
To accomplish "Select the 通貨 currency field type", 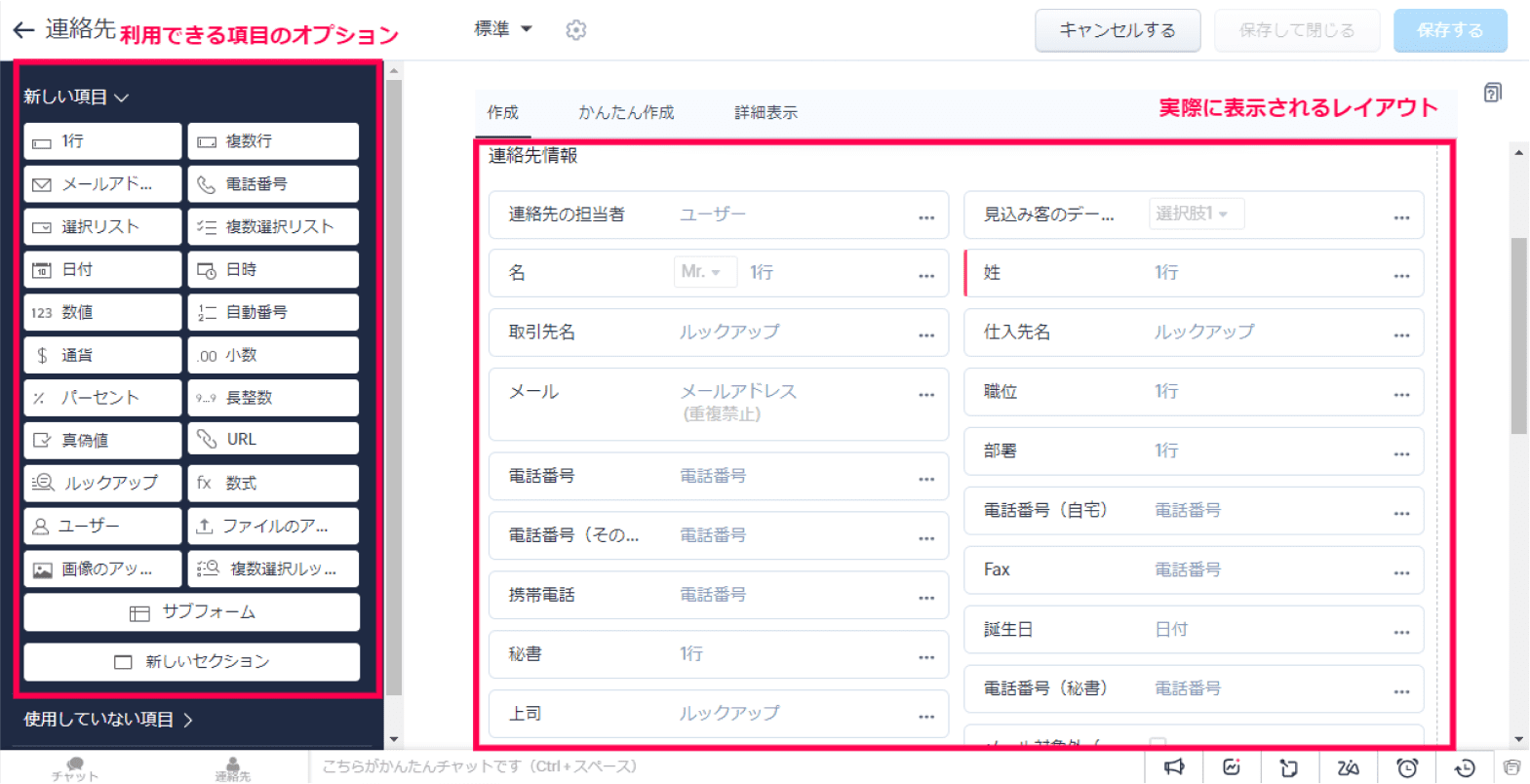I will (102, 355).
